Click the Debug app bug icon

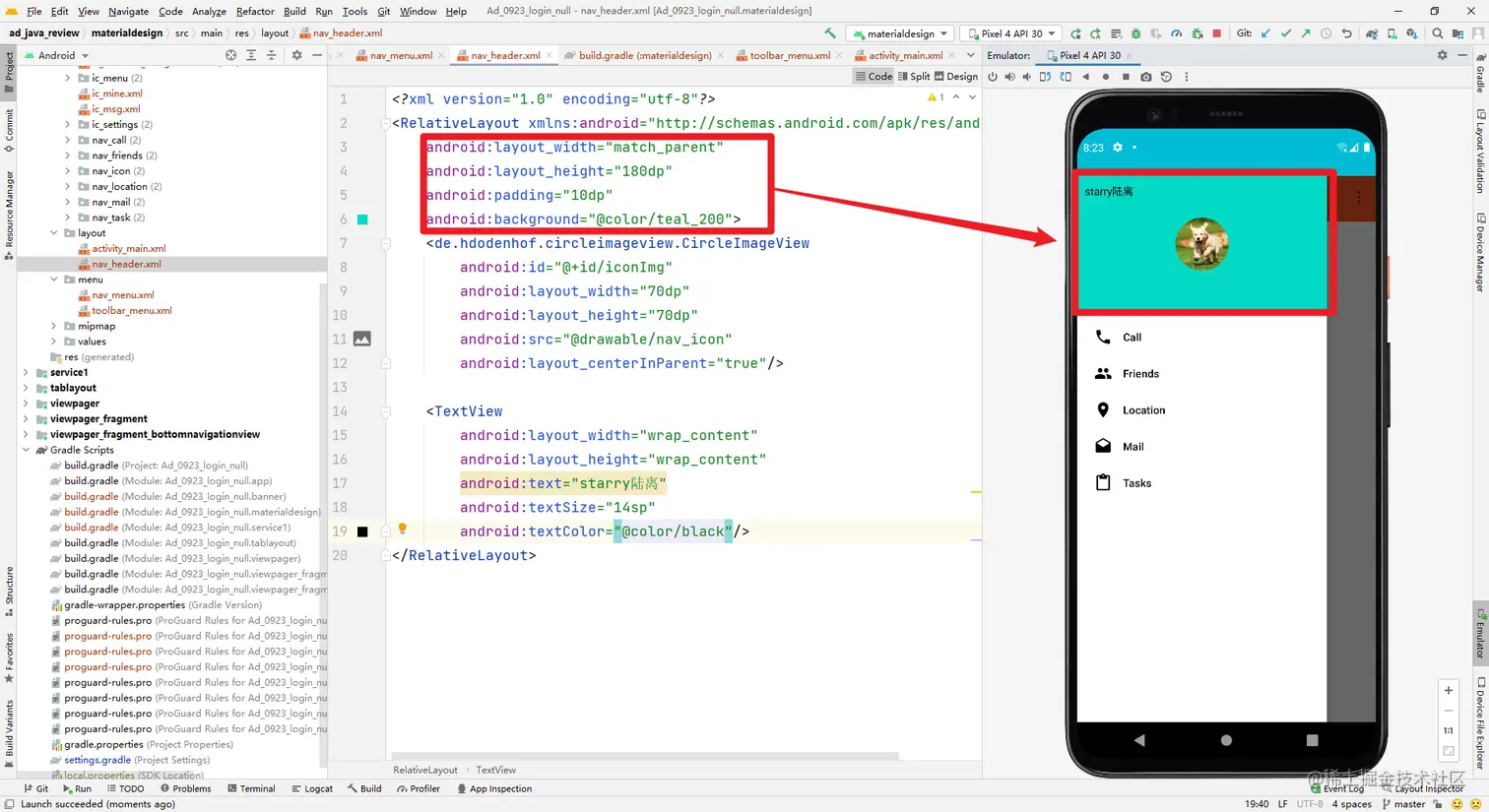1135,33
